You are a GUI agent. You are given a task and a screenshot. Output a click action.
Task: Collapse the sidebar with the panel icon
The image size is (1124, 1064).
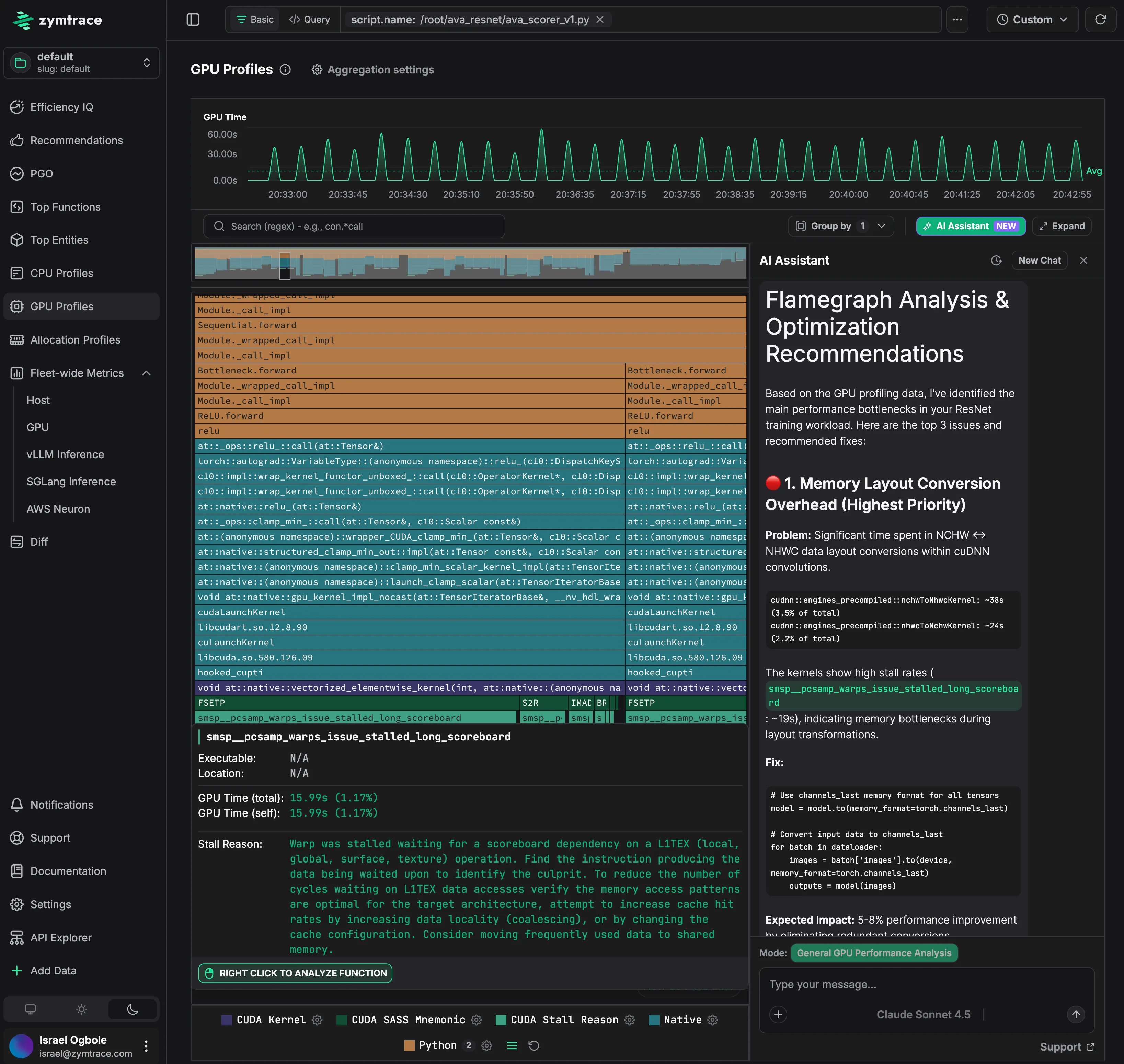[x=193, y=19]
